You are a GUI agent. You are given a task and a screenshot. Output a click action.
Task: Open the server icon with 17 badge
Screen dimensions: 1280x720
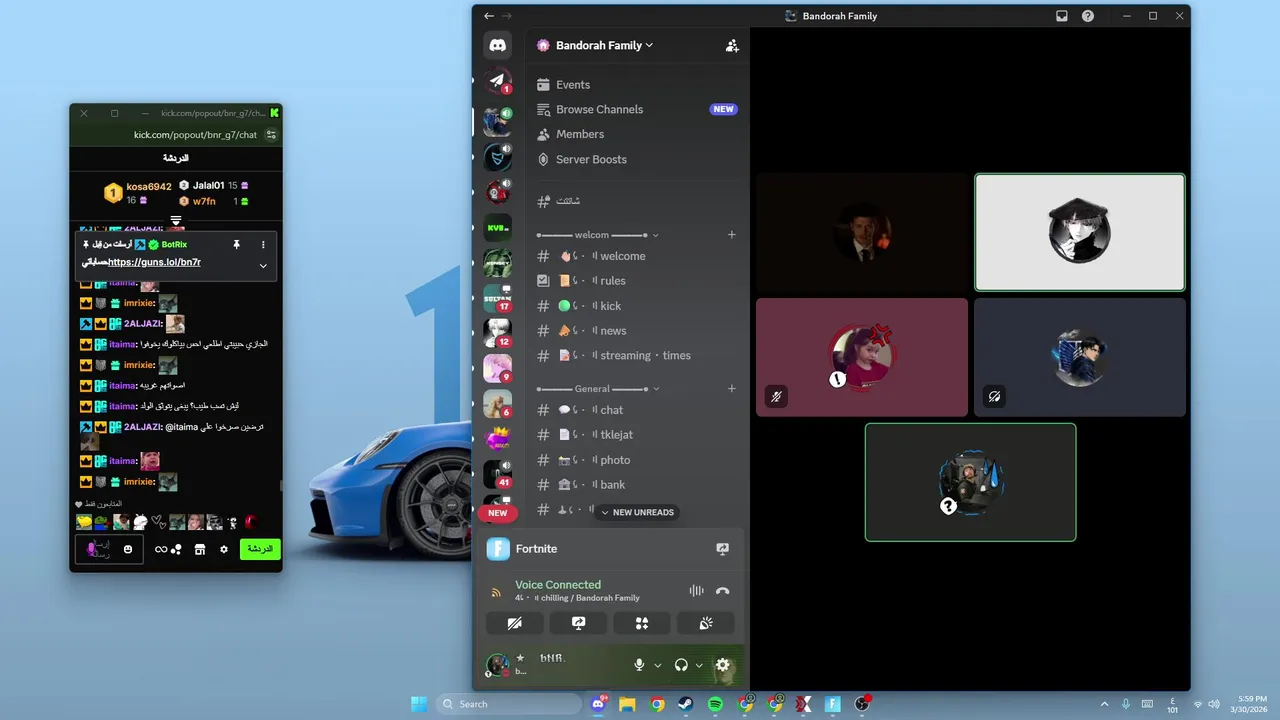[x=497, y=297]
